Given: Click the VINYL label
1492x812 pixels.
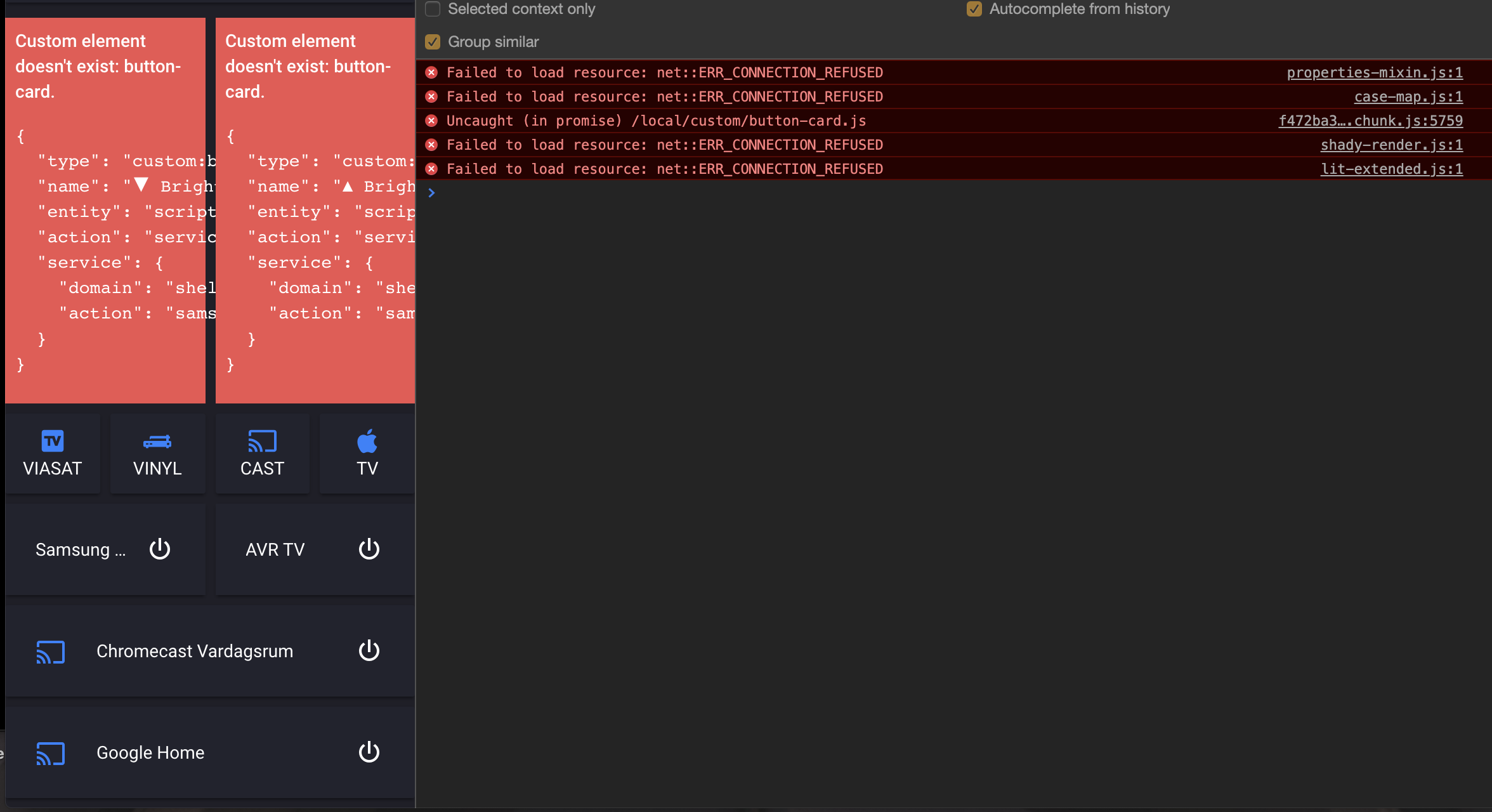Looking at the screenshot, I should [x=157, y=469].
